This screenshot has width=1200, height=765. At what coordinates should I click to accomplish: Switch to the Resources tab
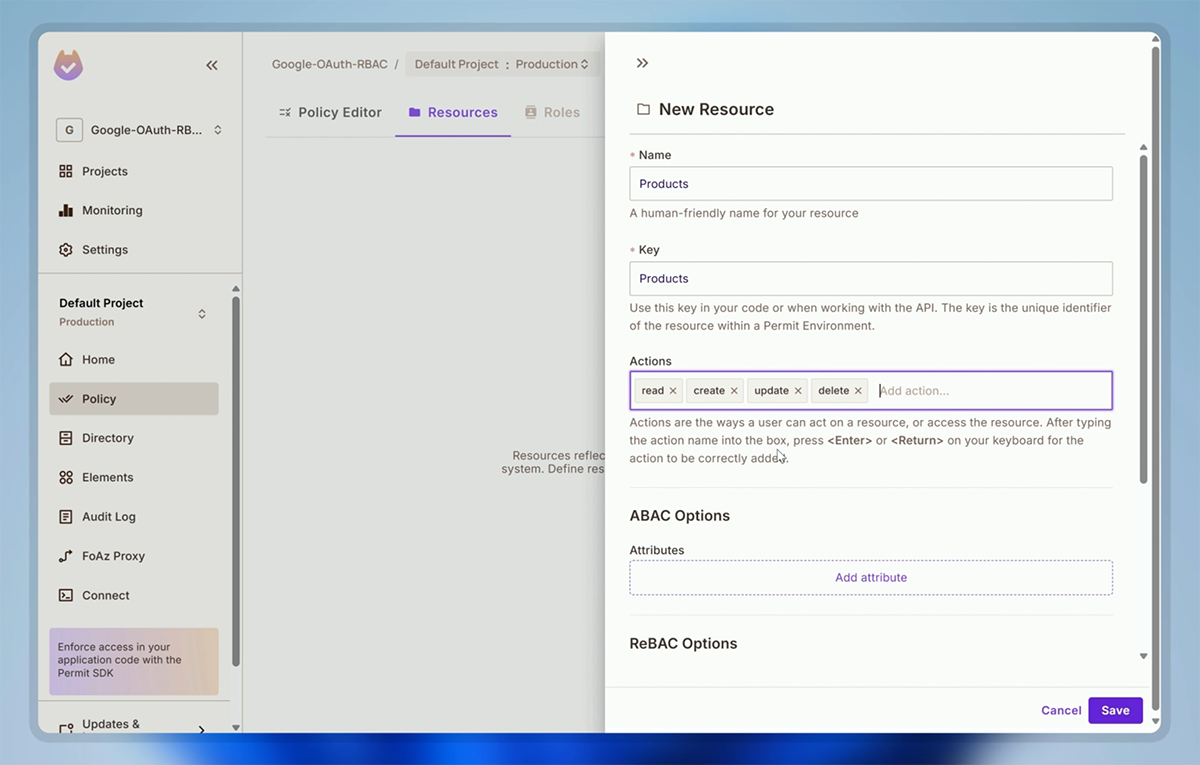click(453, 112)
